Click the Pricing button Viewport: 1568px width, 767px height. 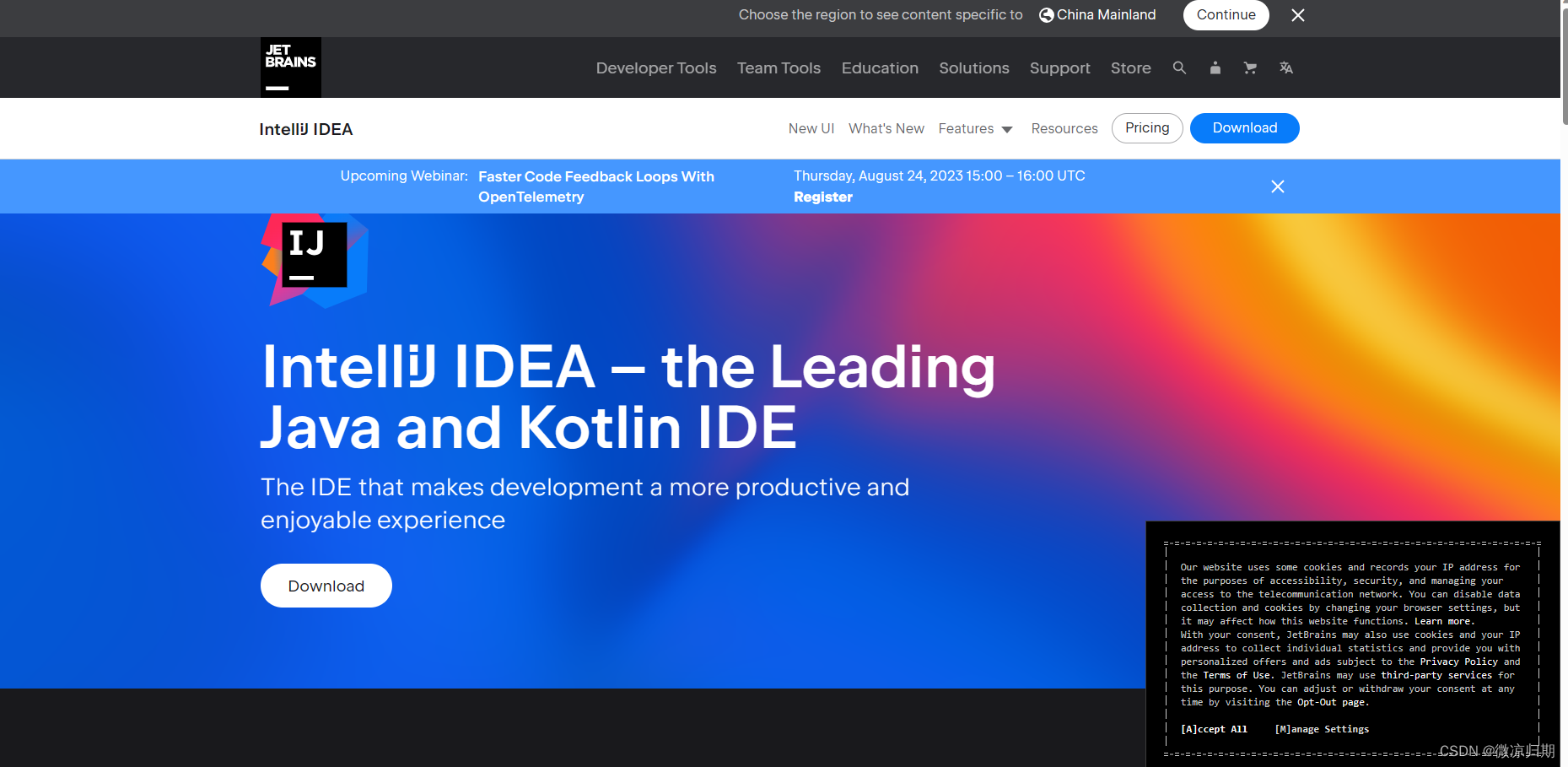(1147, 128)
